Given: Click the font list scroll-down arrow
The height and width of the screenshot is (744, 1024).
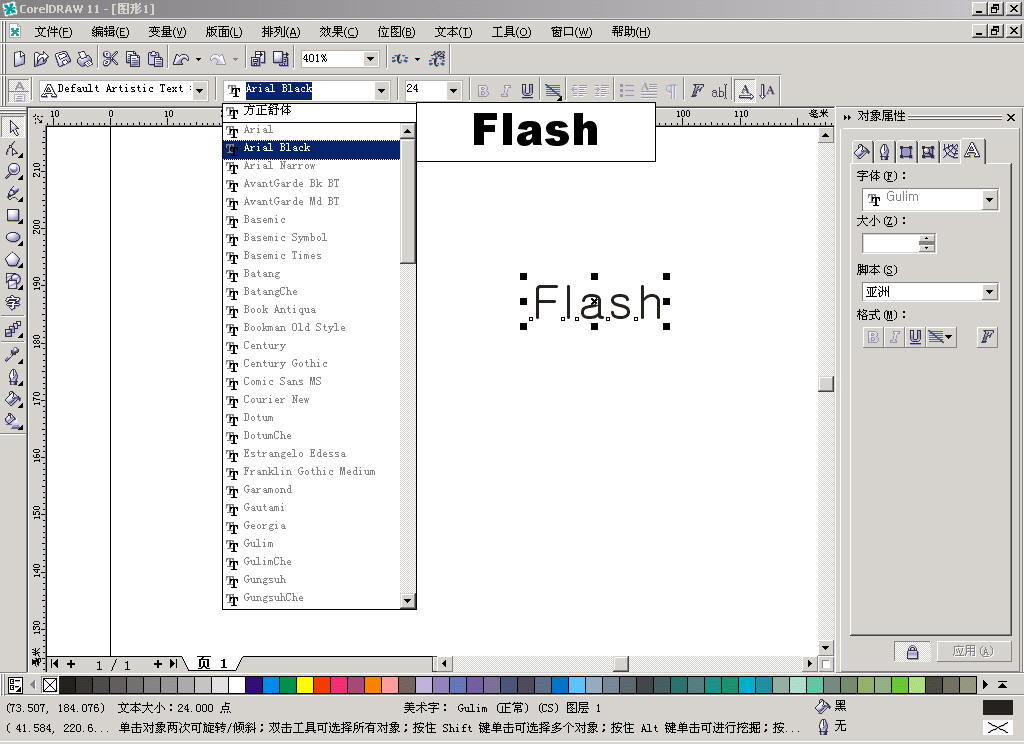Looking at the screenshot, I should tap(408, 600).
